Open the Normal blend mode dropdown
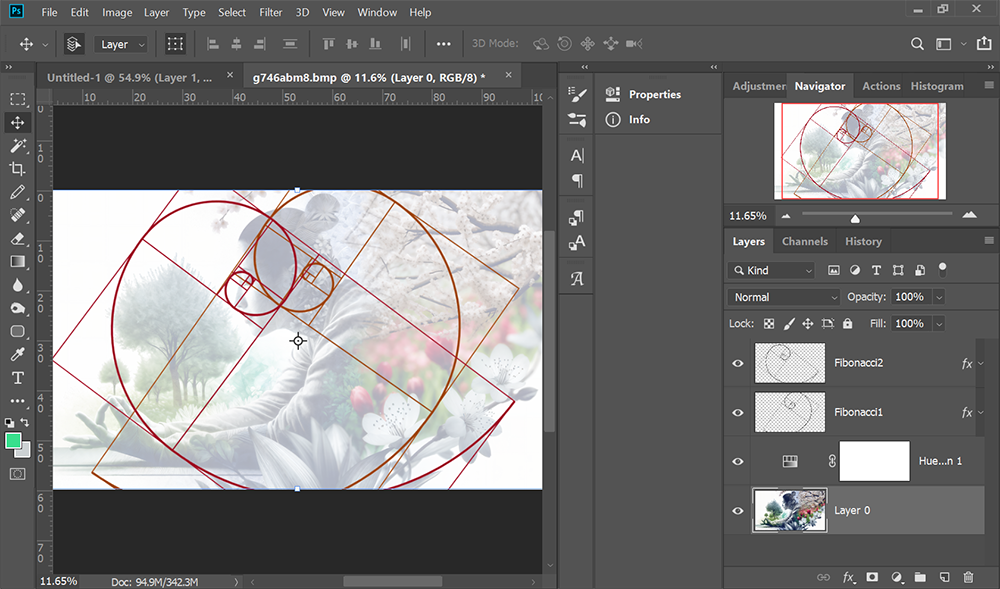Viewport: 1000px width, 589px height. click(x=783, y=297)
